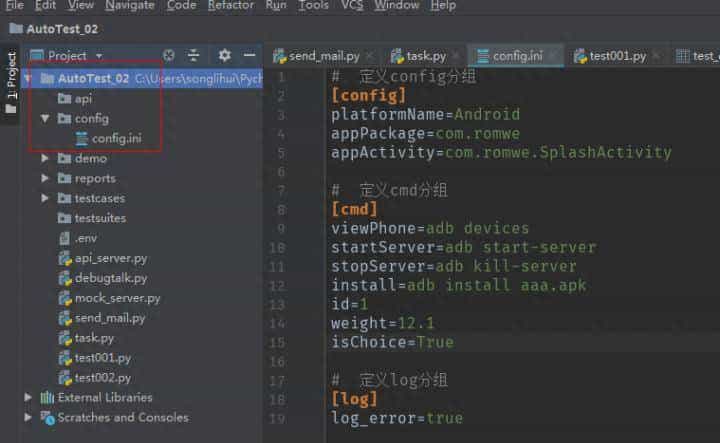Close the task.py editor tab

click(x=453, y=56)
